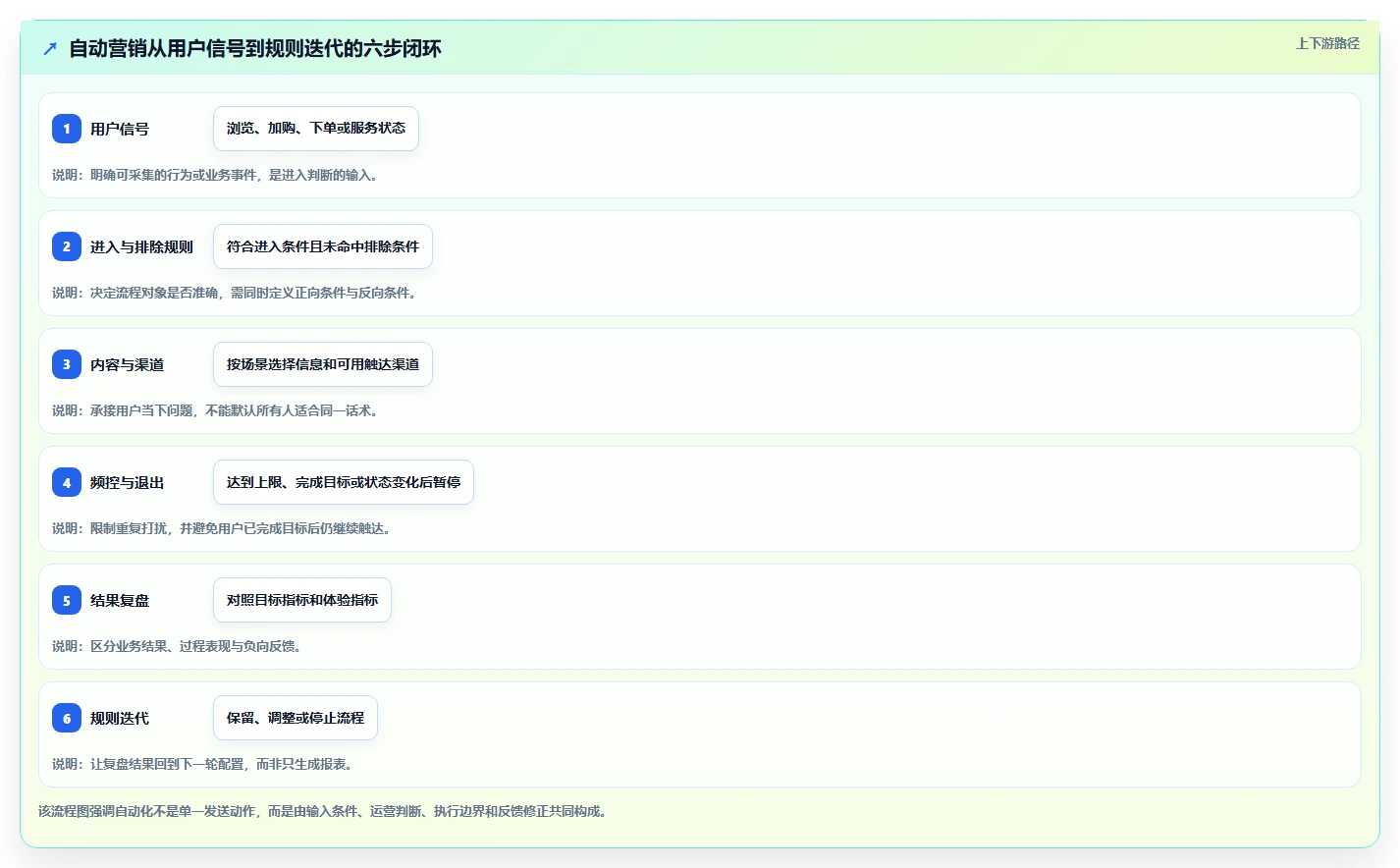Click the note 限制重复打扰
The image size is (1400, 868).
point(129,528)
